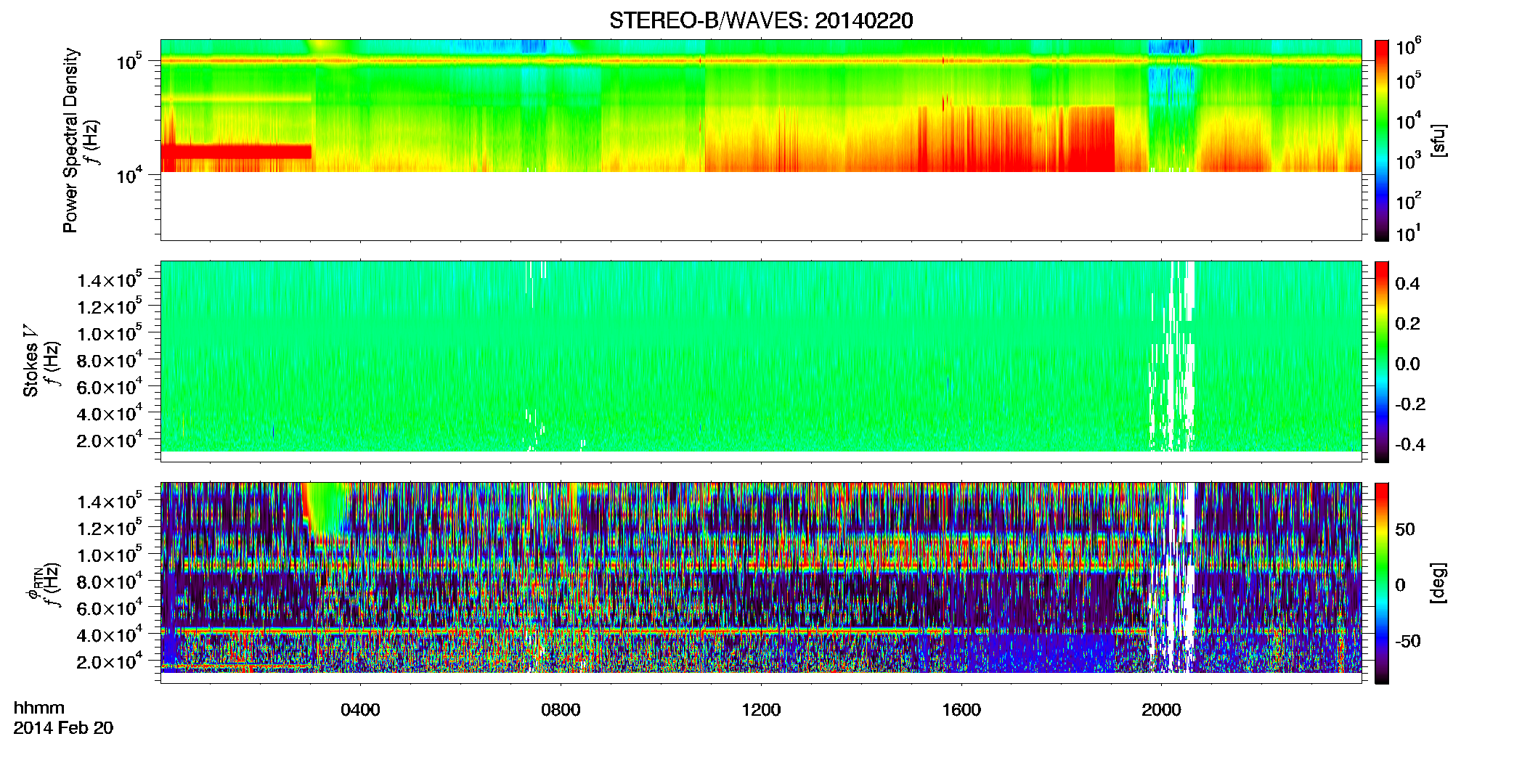The image size is (1522, 784).
Task: Click the [sfu] unit label
Action: [x=1438, y=140]
